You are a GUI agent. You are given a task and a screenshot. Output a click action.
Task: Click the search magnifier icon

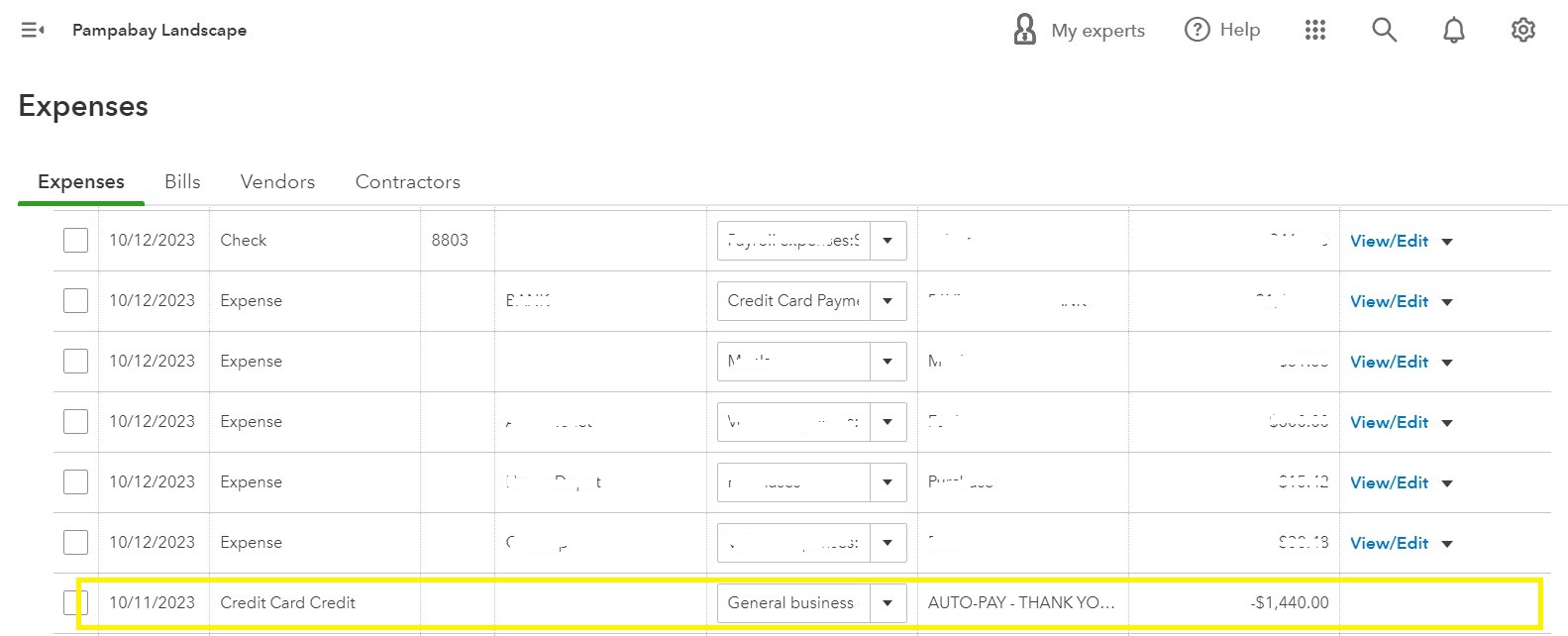(x=1384, y=30)
